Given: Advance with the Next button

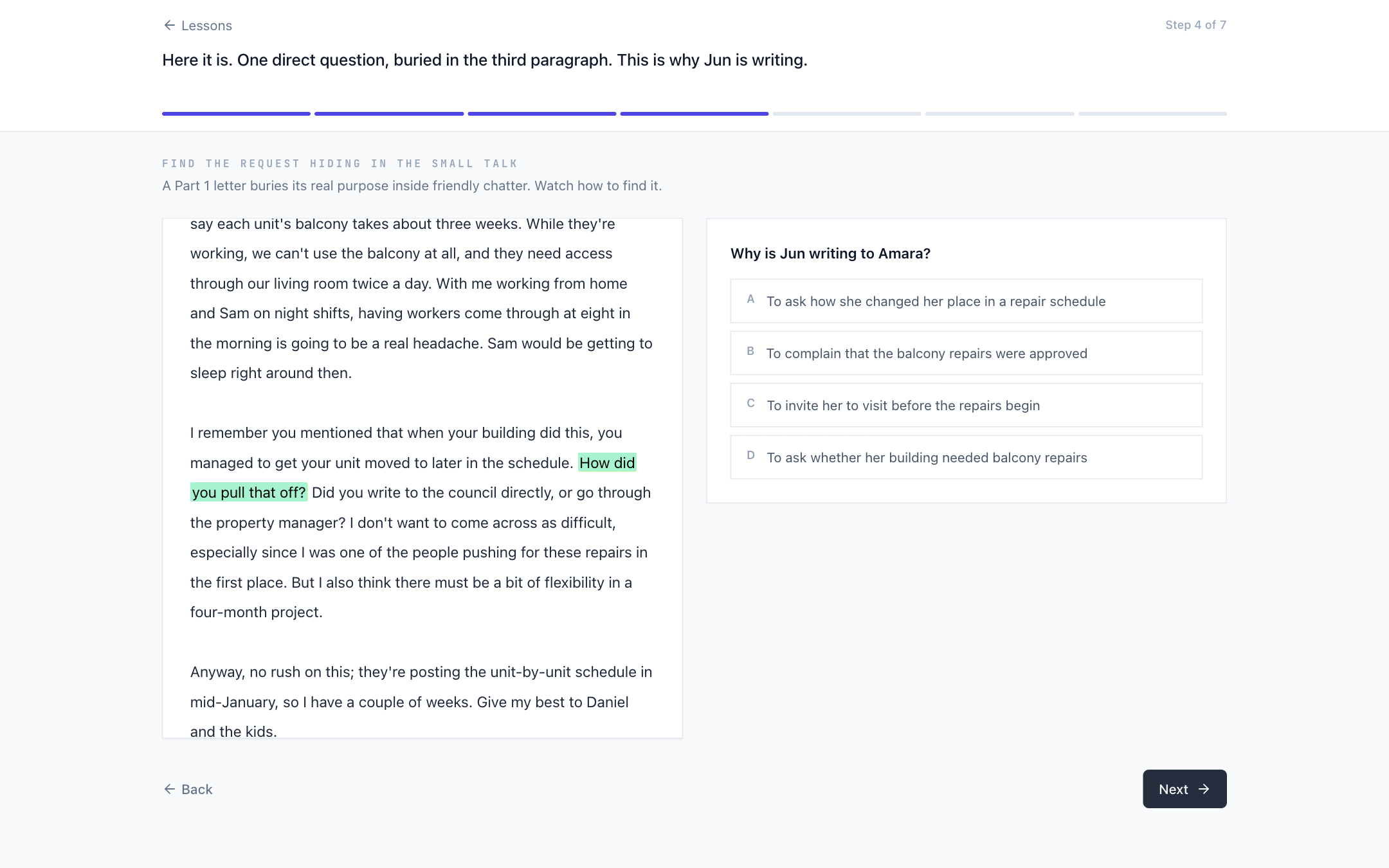Looking at the screenshot, I should point(1185,789).
